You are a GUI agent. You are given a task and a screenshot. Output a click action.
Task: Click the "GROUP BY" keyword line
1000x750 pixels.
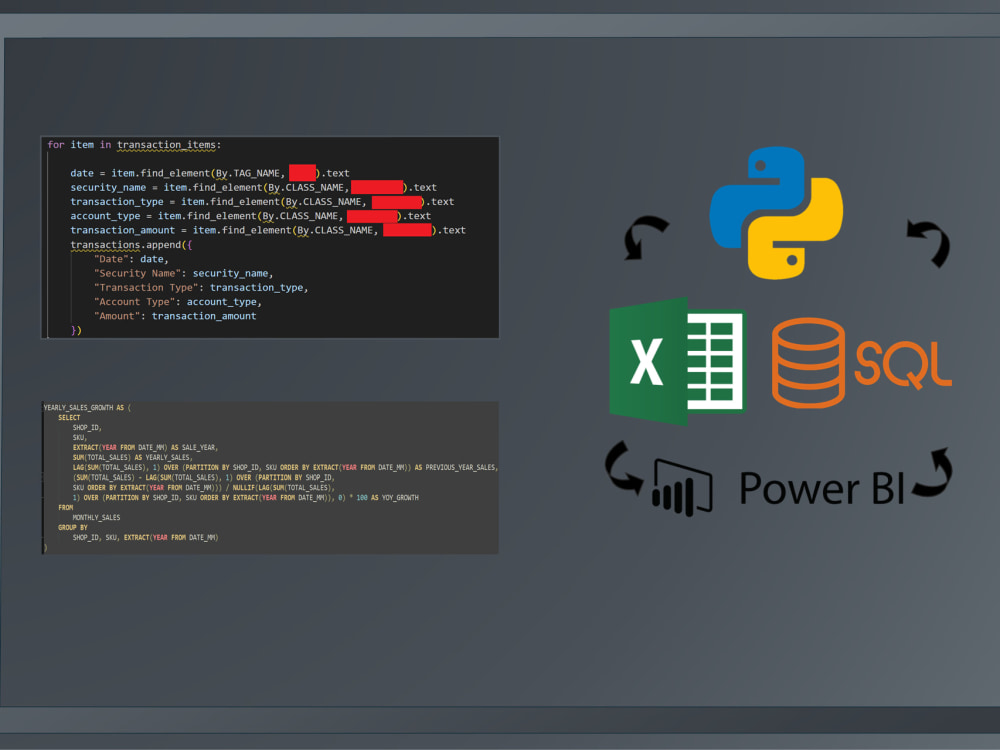(73, 527)
